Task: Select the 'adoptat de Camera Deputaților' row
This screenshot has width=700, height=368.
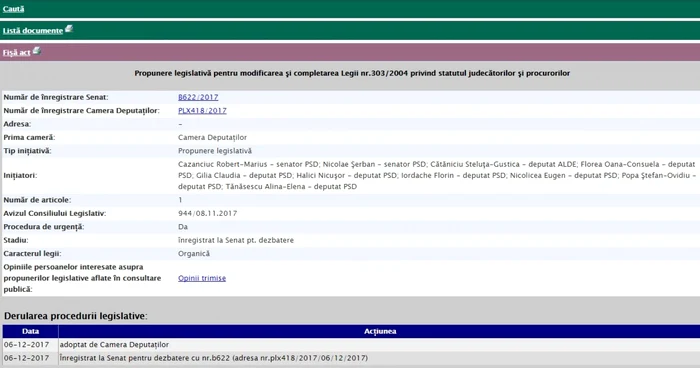Action: [351, 345]
